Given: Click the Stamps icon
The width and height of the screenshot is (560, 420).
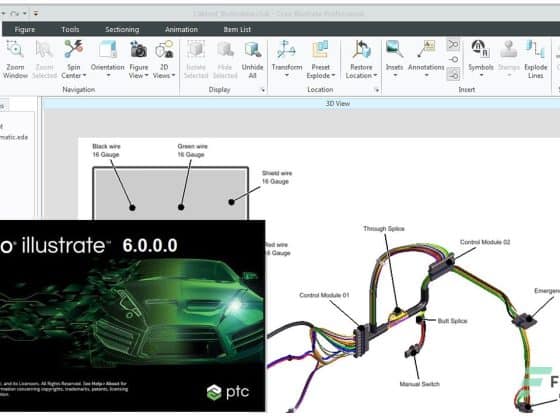Looking at the screenshot, I should 509,49.
